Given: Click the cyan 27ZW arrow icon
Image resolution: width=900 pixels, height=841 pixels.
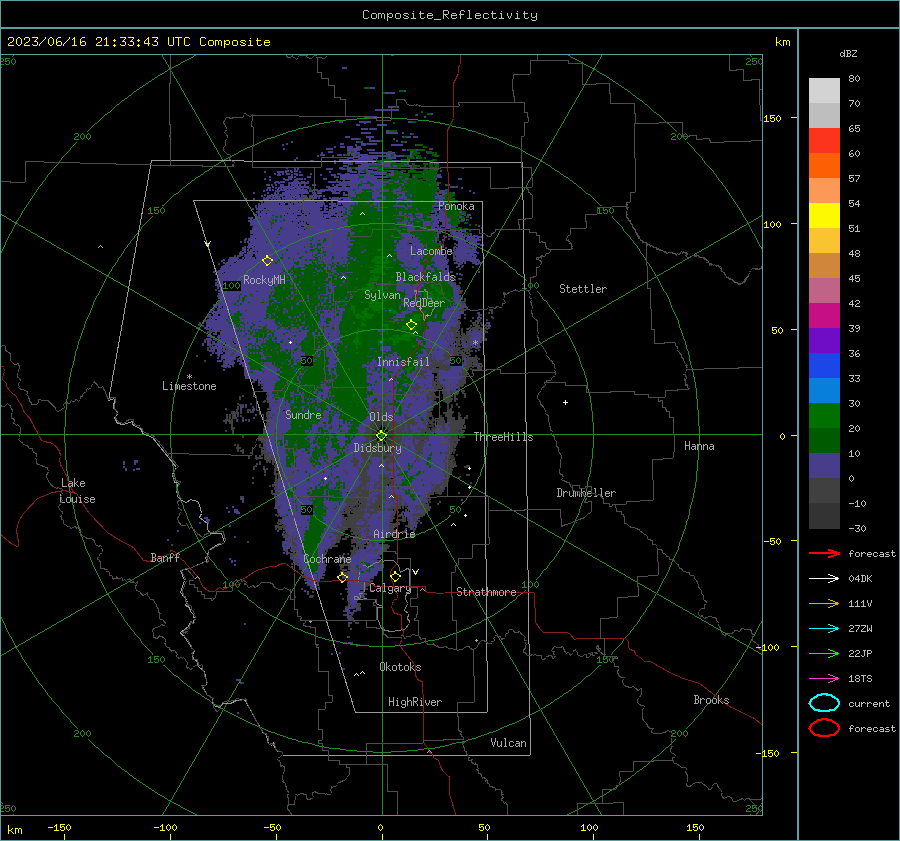Looking at the screenshot, I should click(824, 629).
